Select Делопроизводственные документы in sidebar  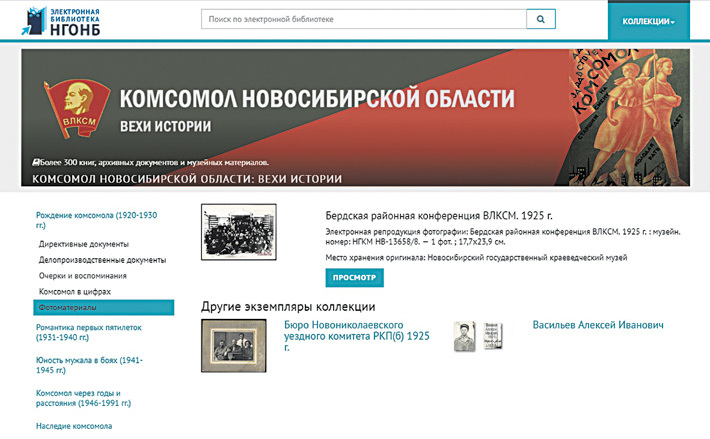click(102, 260)
